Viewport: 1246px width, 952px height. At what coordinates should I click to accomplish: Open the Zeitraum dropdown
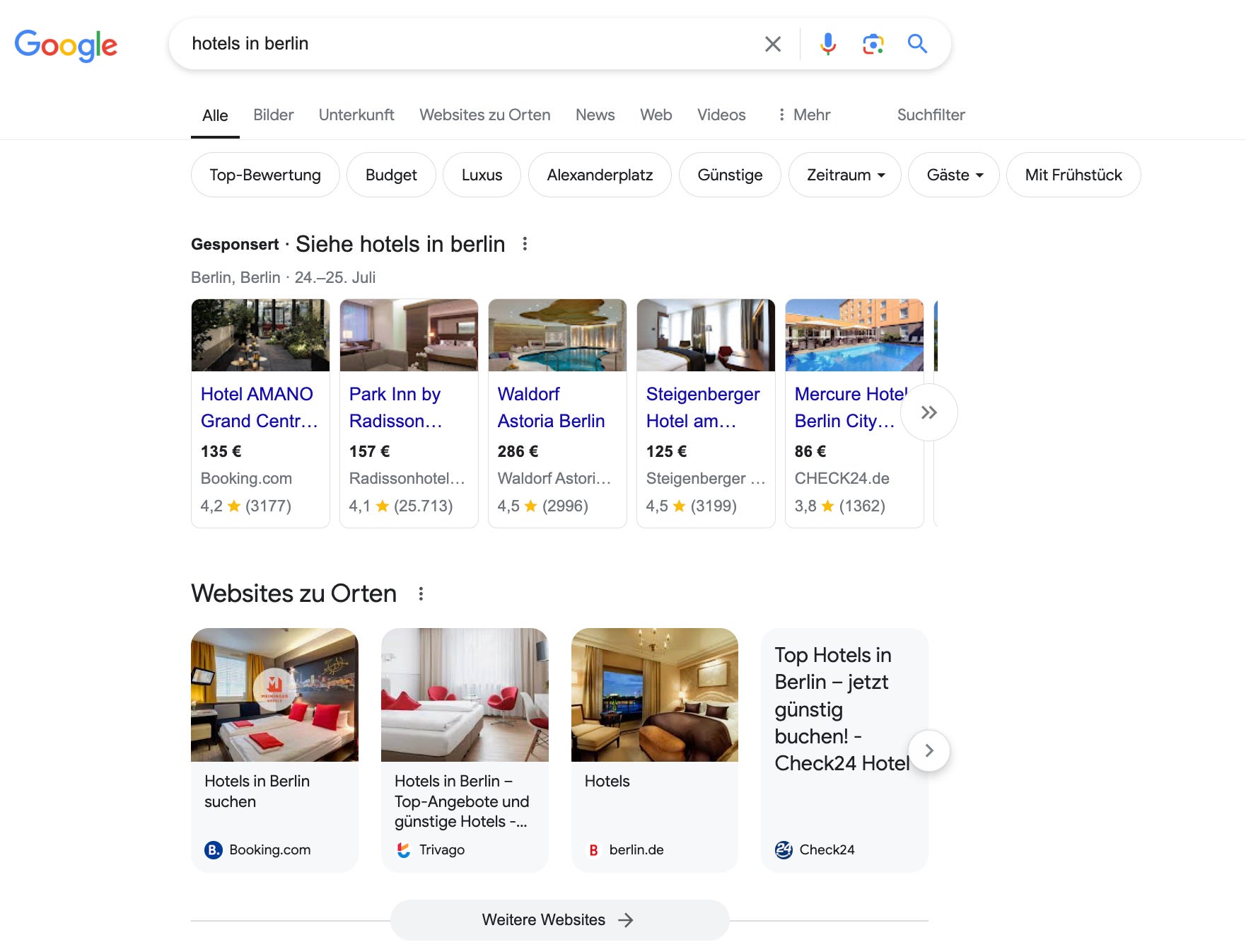[x=845, y=175]
